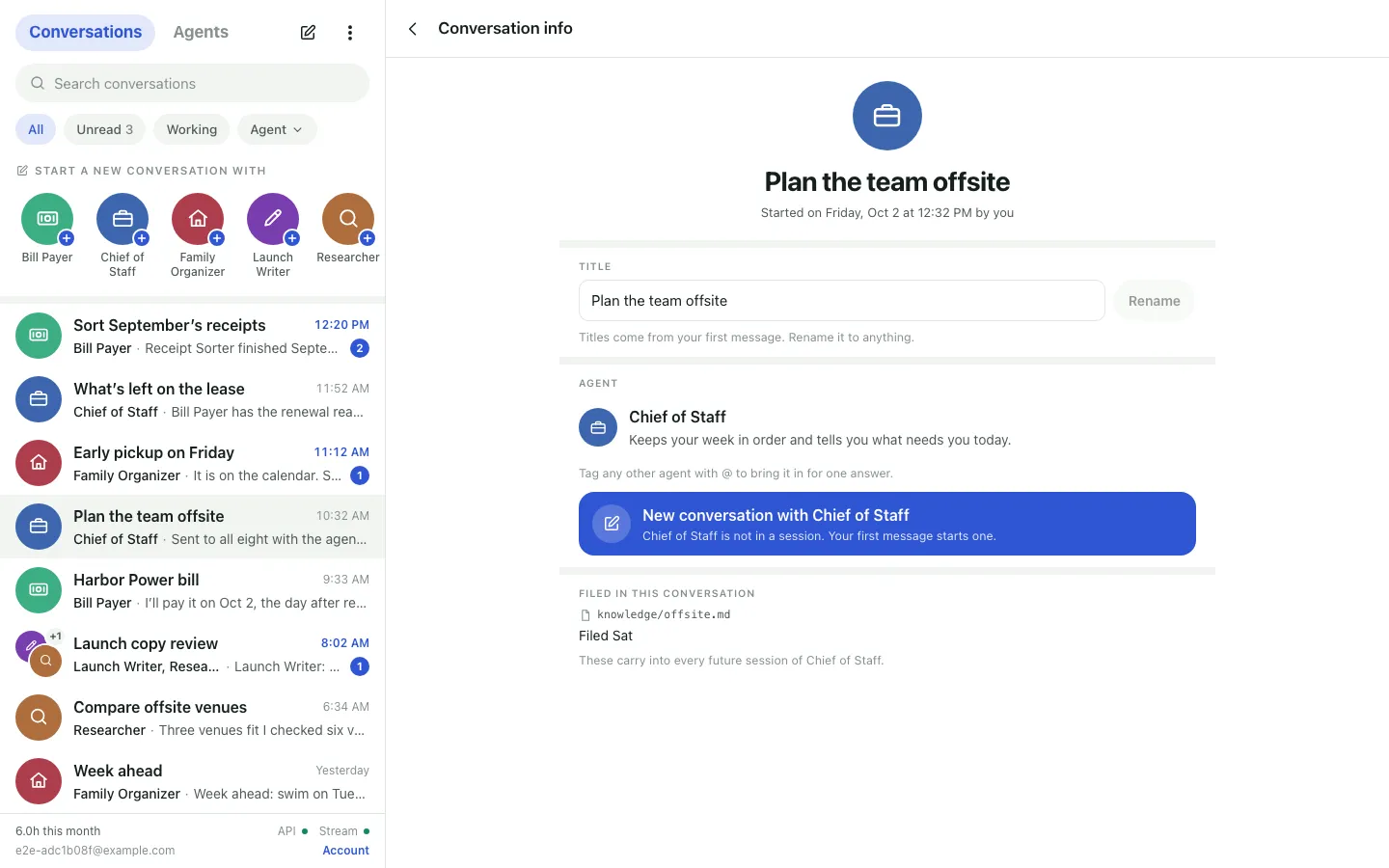1389x868 pixels.
Task: Open Sort September's receipts conversation
Action: coord(193,336)
